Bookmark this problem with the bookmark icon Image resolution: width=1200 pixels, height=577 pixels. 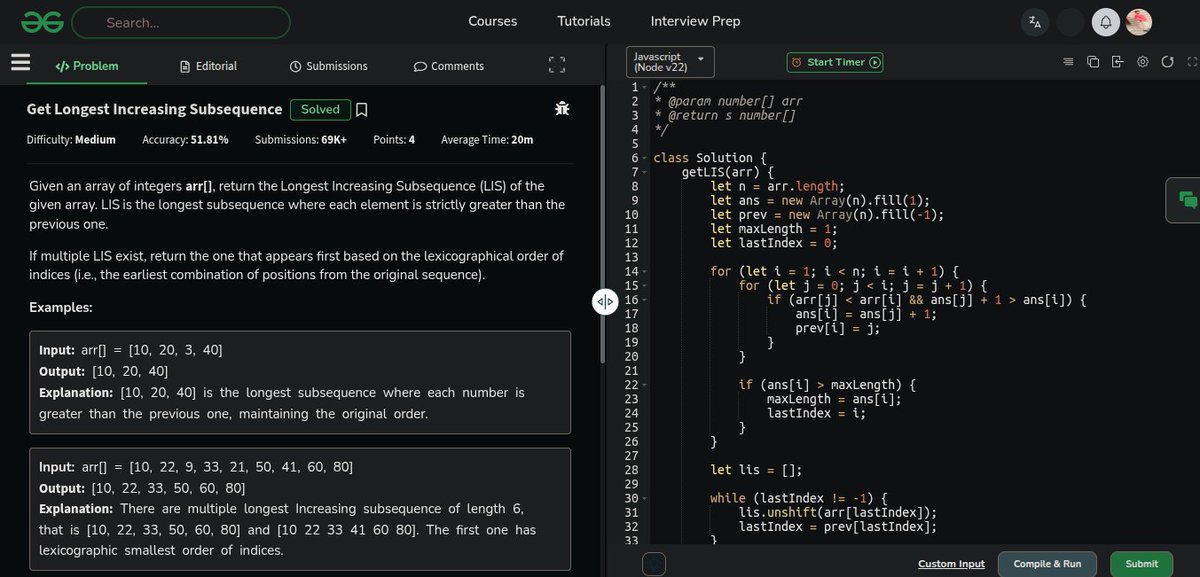click(x=362, y=109)
